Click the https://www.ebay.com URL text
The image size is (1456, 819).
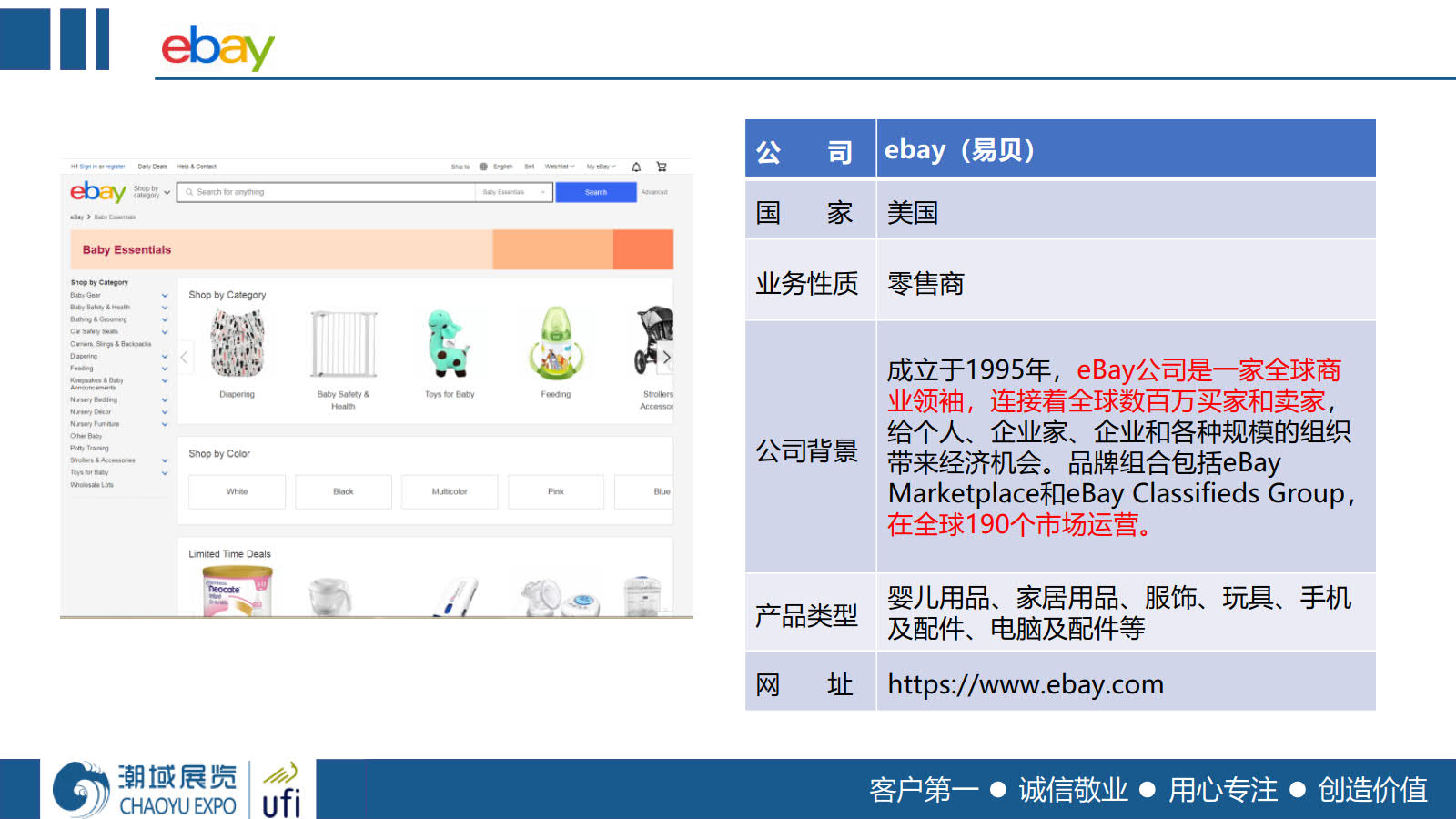tap(1026, 684)
